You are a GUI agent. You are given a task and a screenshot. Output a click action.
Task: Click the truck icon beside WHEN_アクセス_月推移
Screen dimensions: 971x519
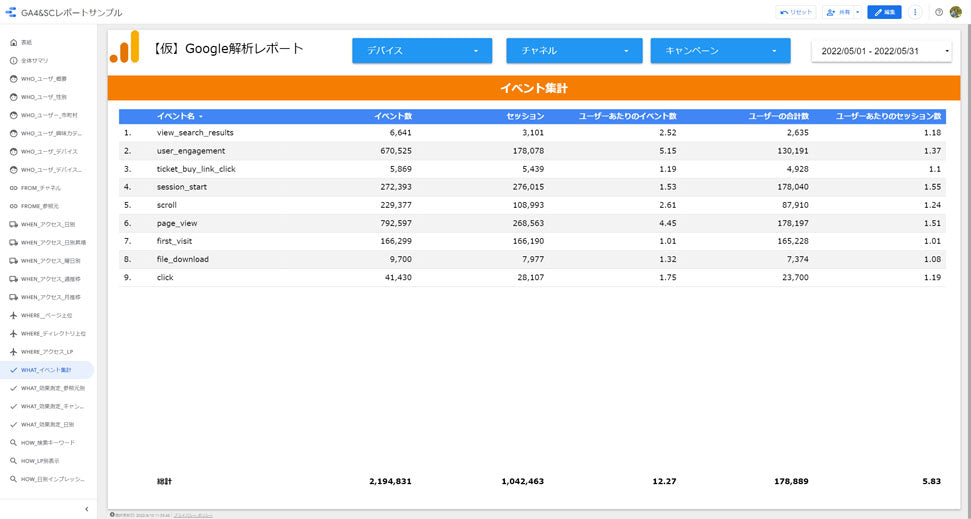click(13, 297)
